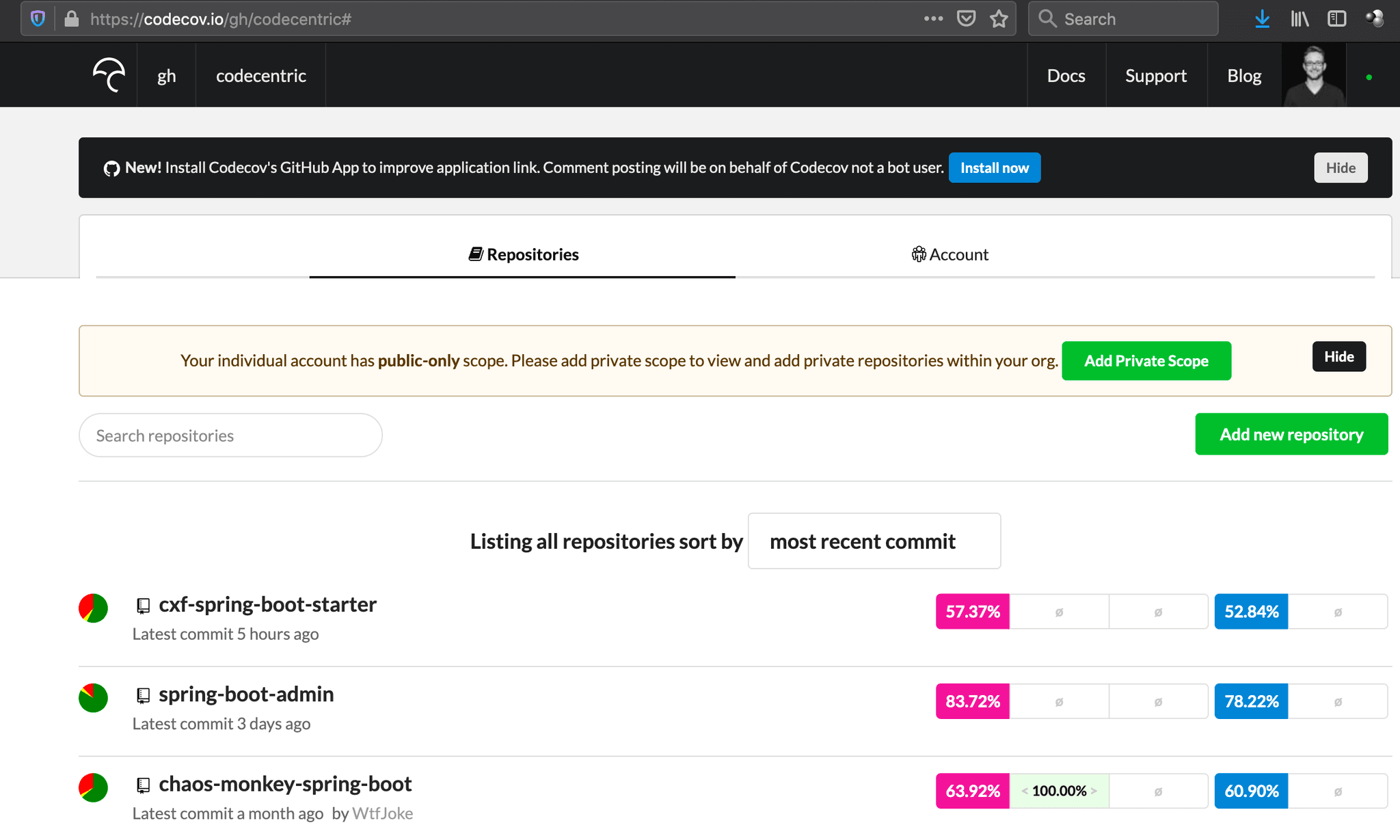
Task: Open the user avatar menu
Action: [x=1313, y=75]
